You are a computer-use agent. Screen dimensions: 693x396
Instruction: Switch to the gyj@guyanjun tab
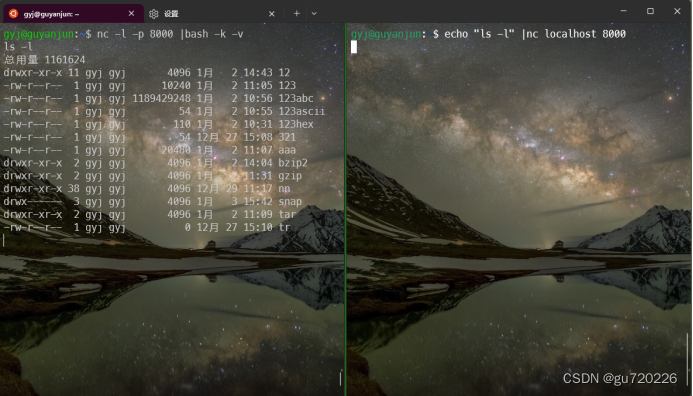(x=73, y=14)
